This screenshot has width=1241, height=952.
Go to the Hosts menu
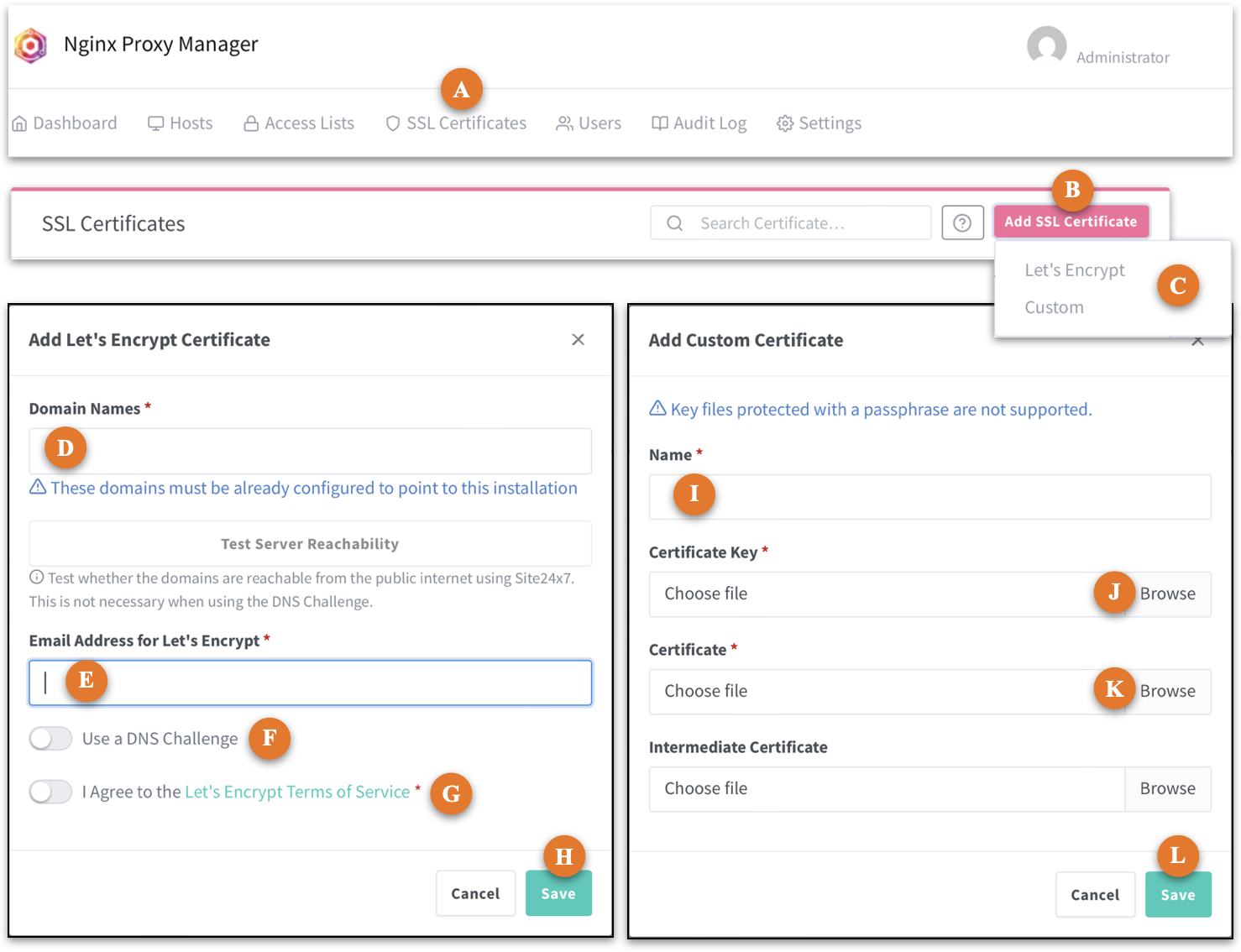click(181, 123)
